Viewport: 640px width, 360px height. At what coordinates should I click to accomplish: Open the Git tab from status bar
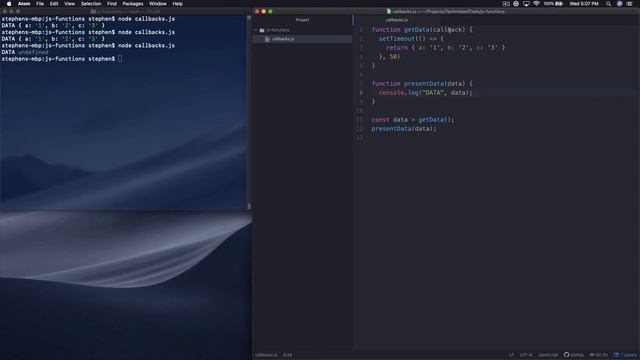point(599,355)
